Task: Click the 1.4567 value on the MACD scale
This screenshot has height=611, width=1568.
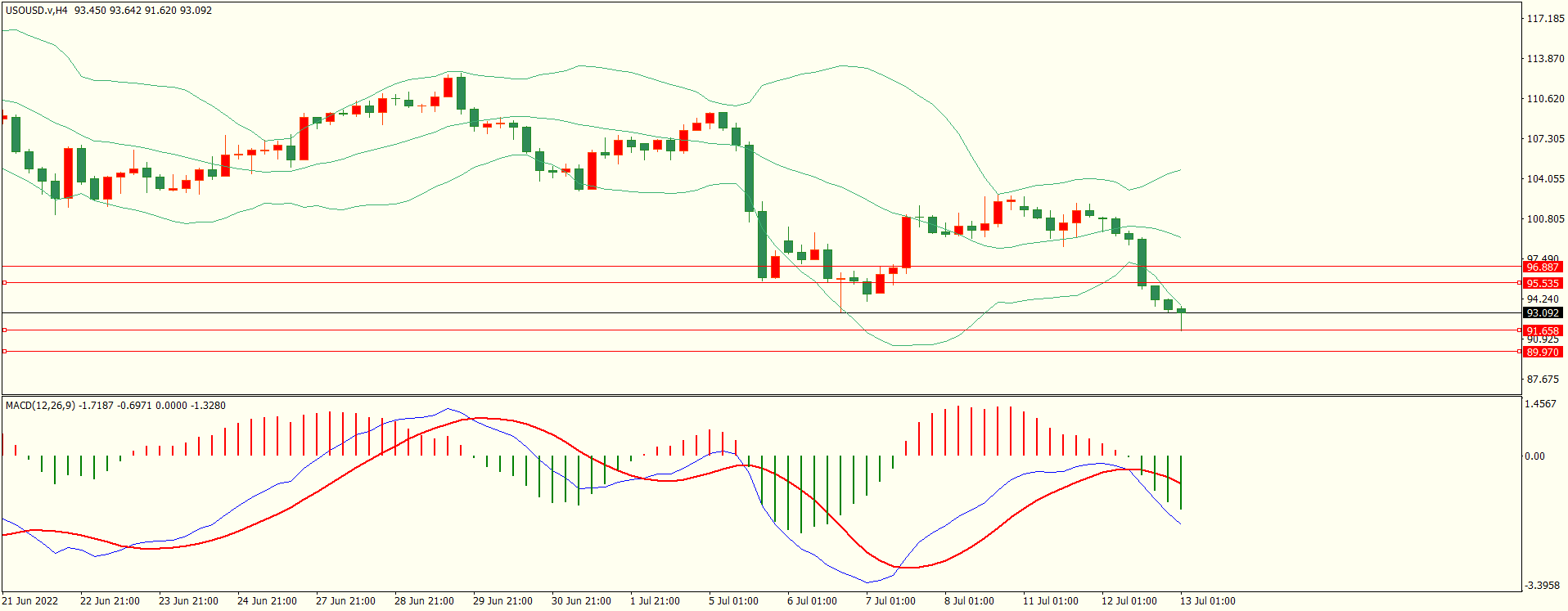Action: [x=1541, y=404]
